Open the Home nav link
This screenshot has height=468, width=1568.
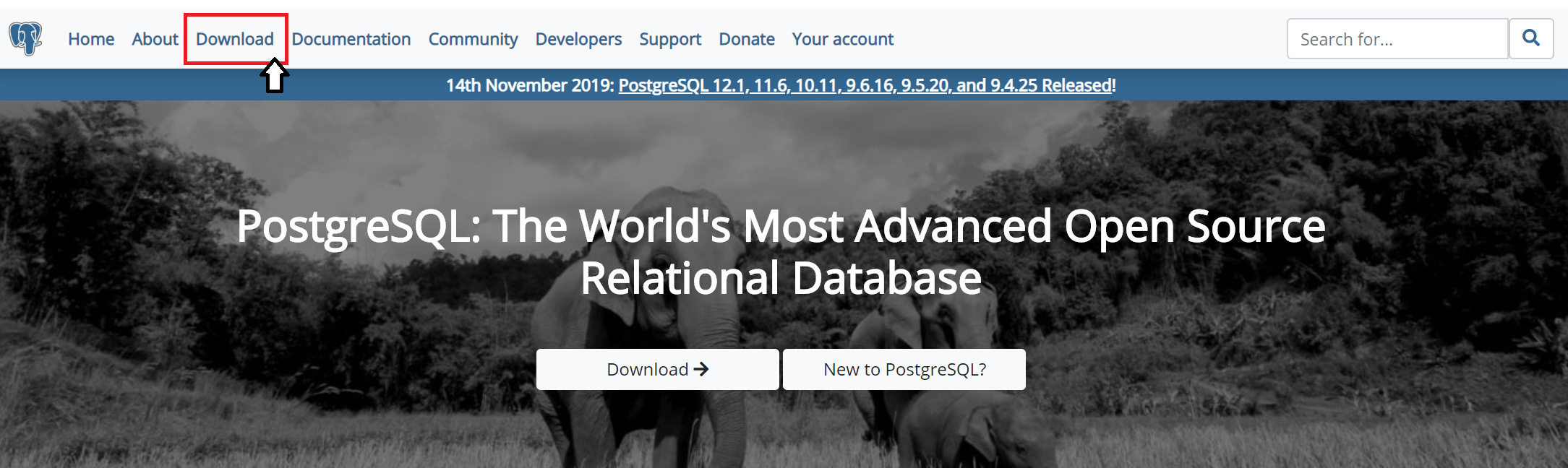coord(91,39)
